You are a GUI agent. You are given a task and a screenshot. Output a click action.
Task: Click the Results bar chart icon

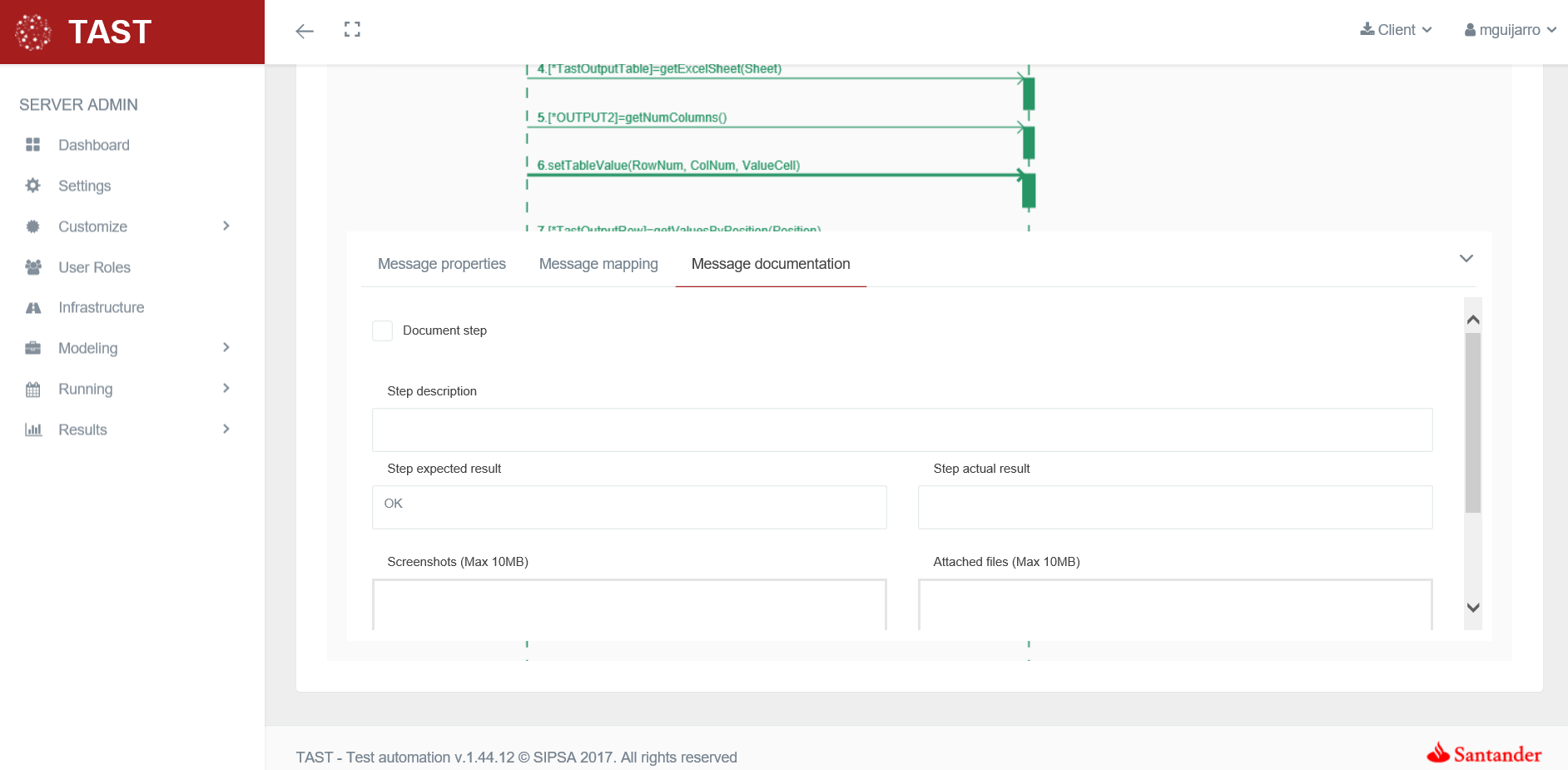point(33,430)
